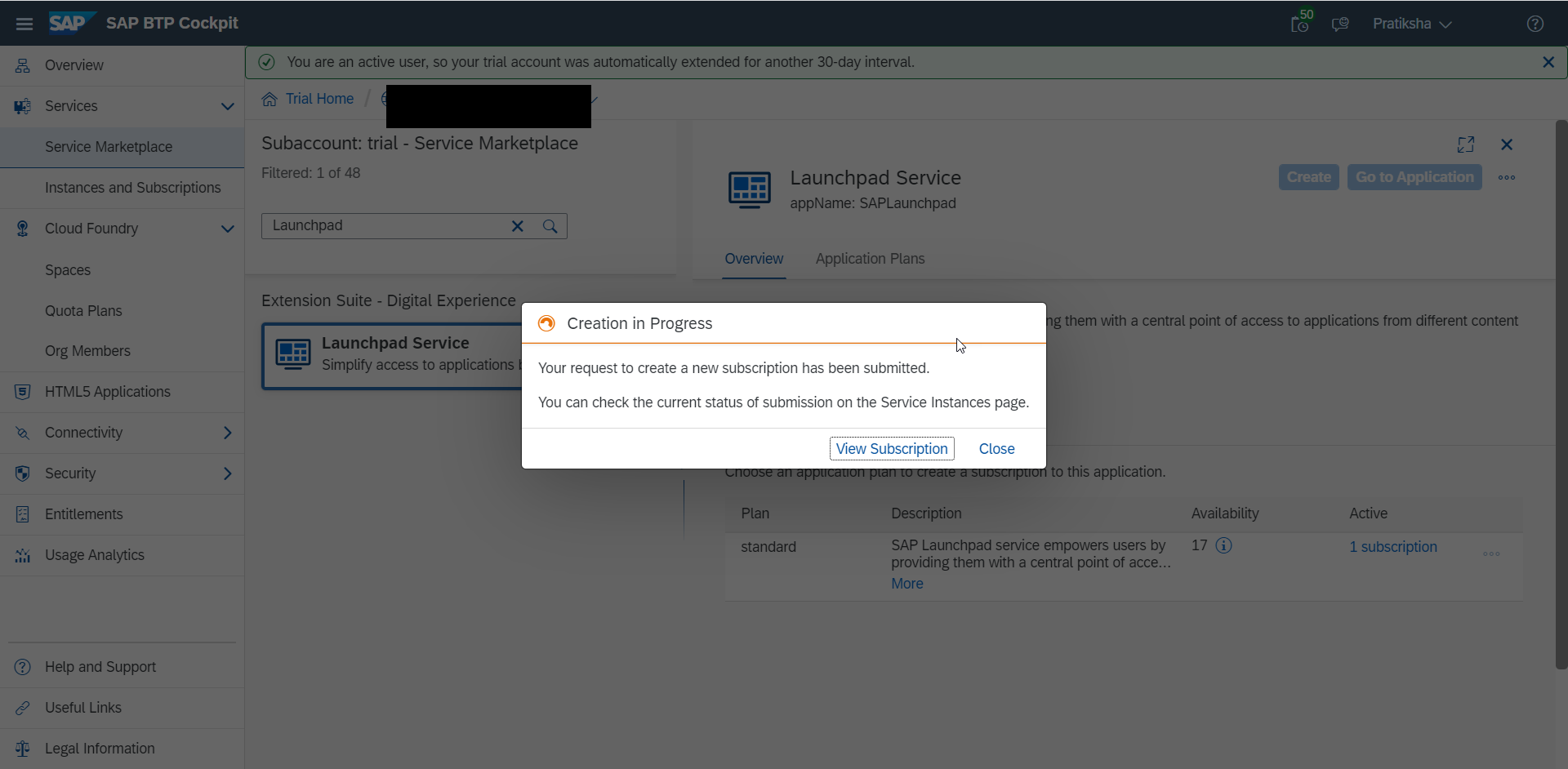This screenshot has height=769, width=1568.
Task: Collapse the Cloud Foundry section
Action: point(228,229)
